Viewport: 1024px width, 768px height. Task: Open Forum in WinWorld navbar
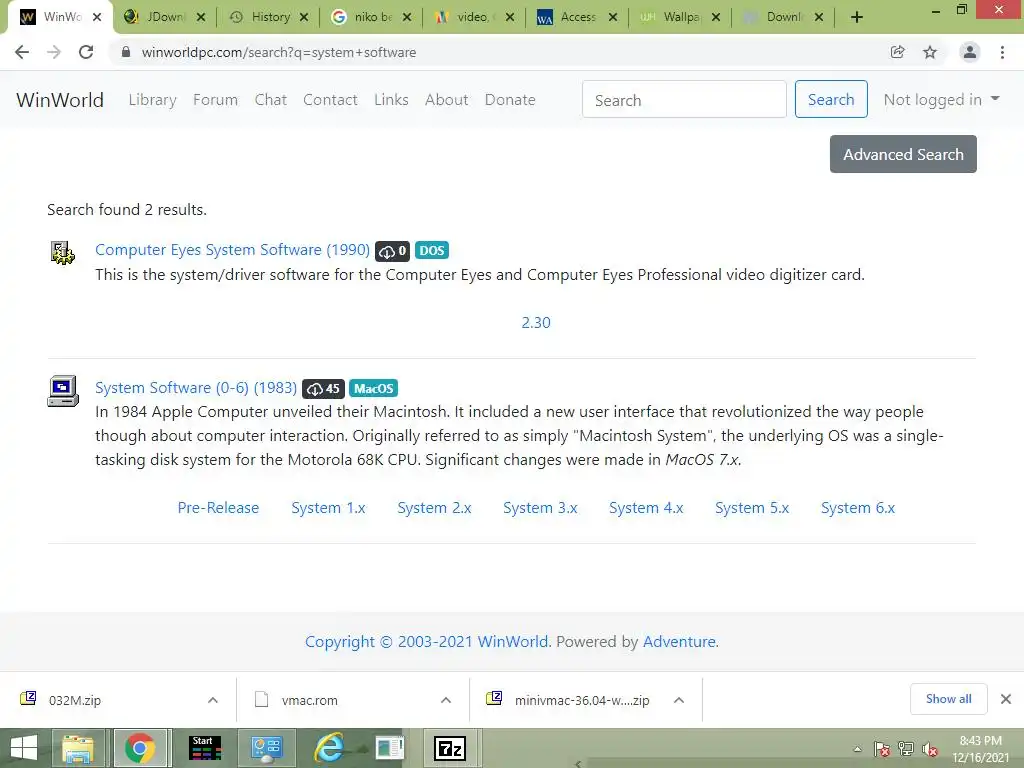click(215, 100)
